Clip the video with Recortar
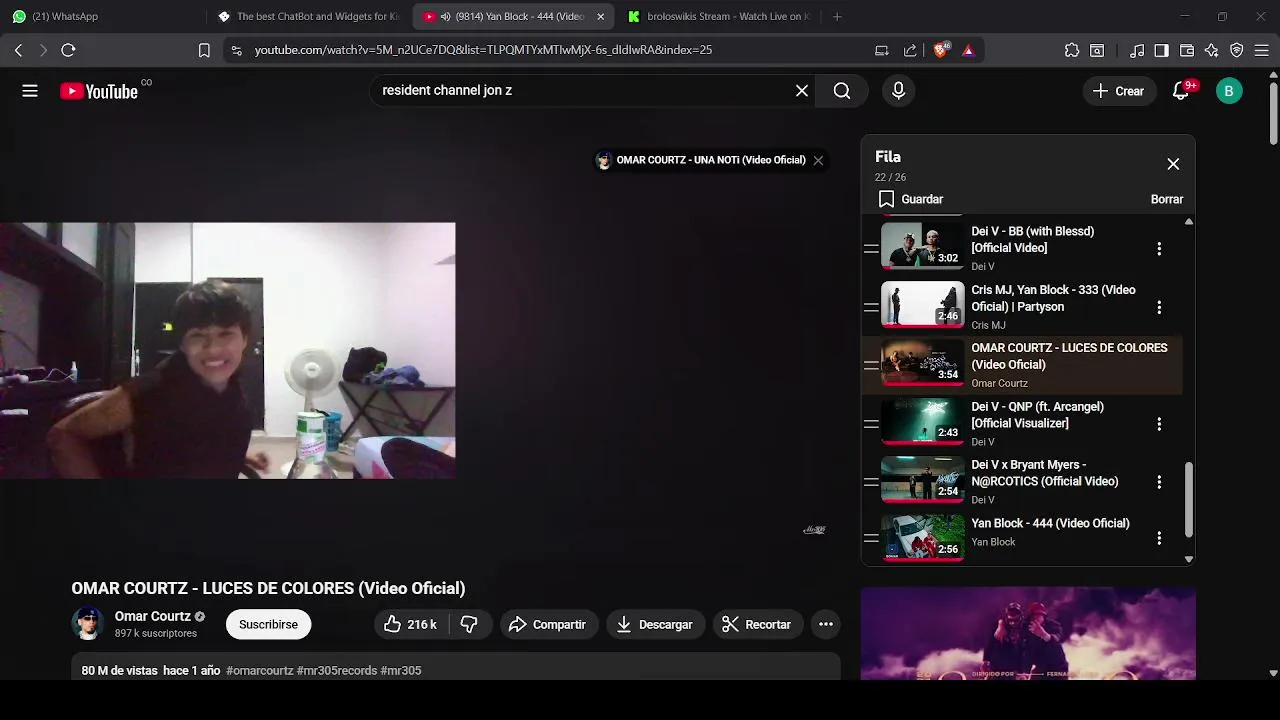 pyautogui.click(x=757, y=624)
